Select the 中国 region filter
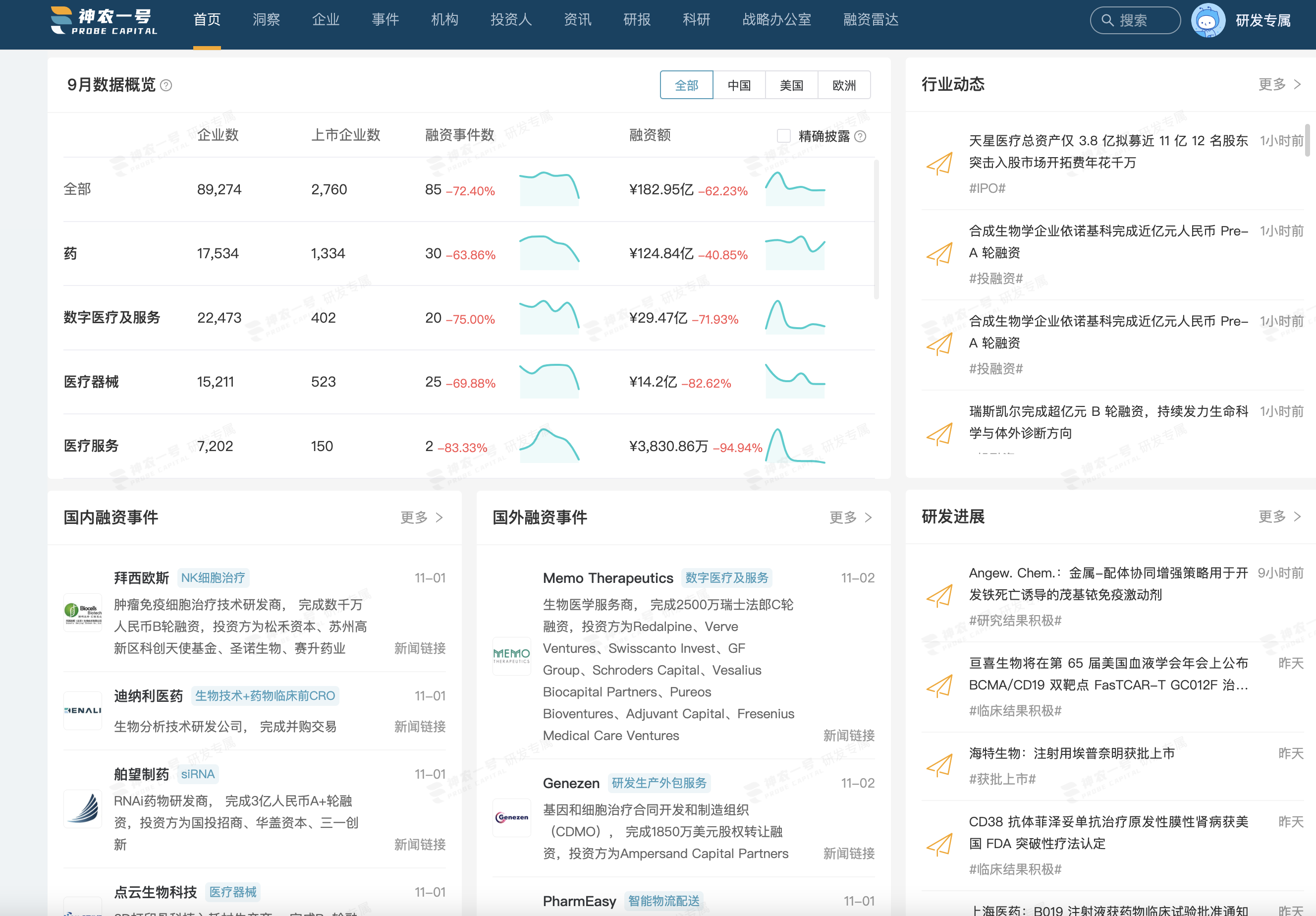The height and width of the screenshot is (916, 1316). coord(739,85)
